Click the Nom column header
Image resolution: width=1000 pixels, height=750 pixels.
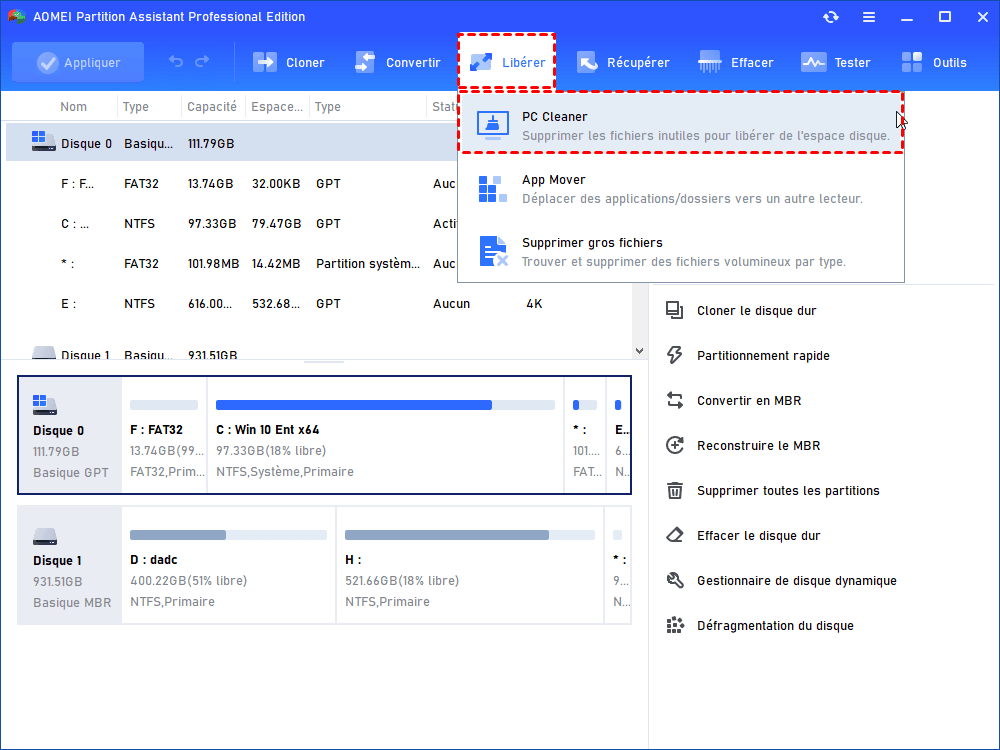coord(73,107)
